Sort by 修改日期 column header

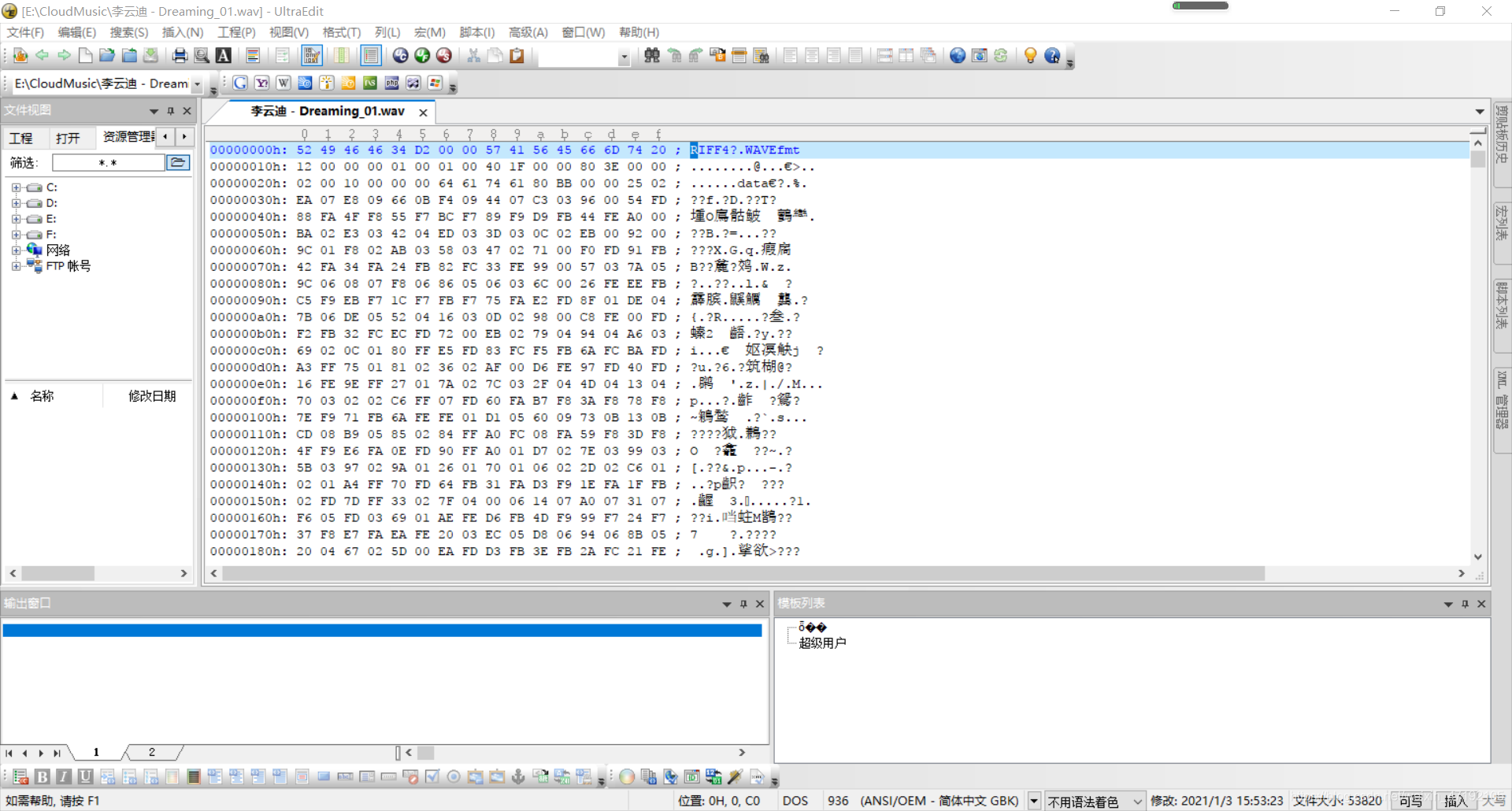[152, 396]
